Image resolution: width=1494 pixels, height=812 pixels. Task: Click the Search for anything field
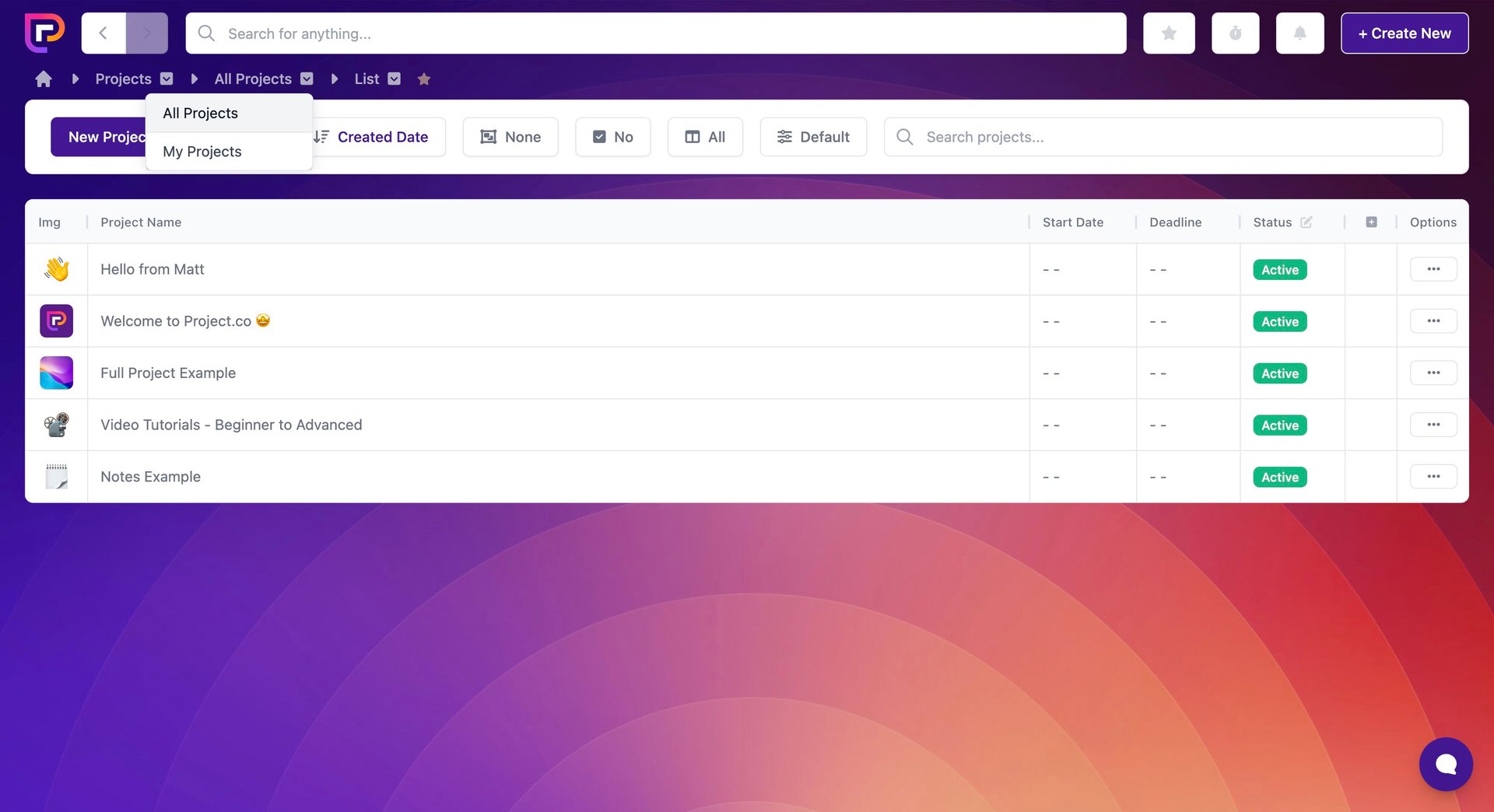(x=656, y=33)
